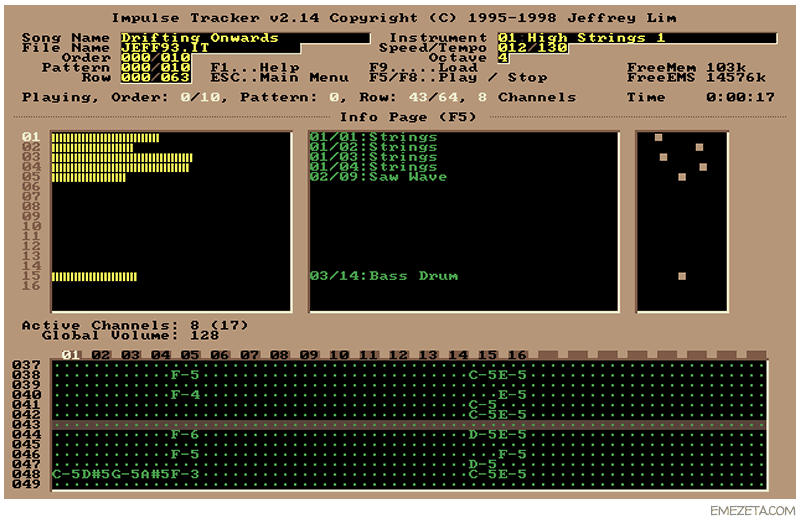Click the FreeEMS 14576k readout
The image size is (800, 525).
tap(696, 78)
